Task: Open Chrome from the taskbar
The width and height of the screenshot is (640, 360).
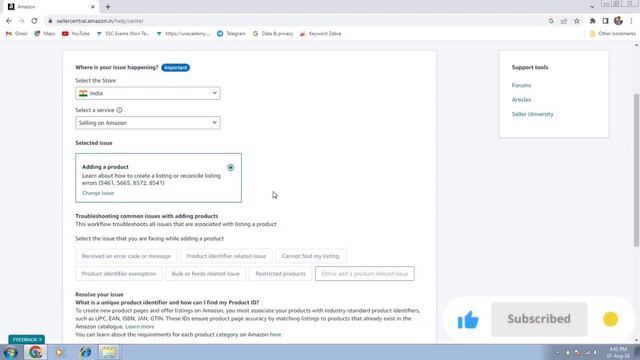Action: 35,352
